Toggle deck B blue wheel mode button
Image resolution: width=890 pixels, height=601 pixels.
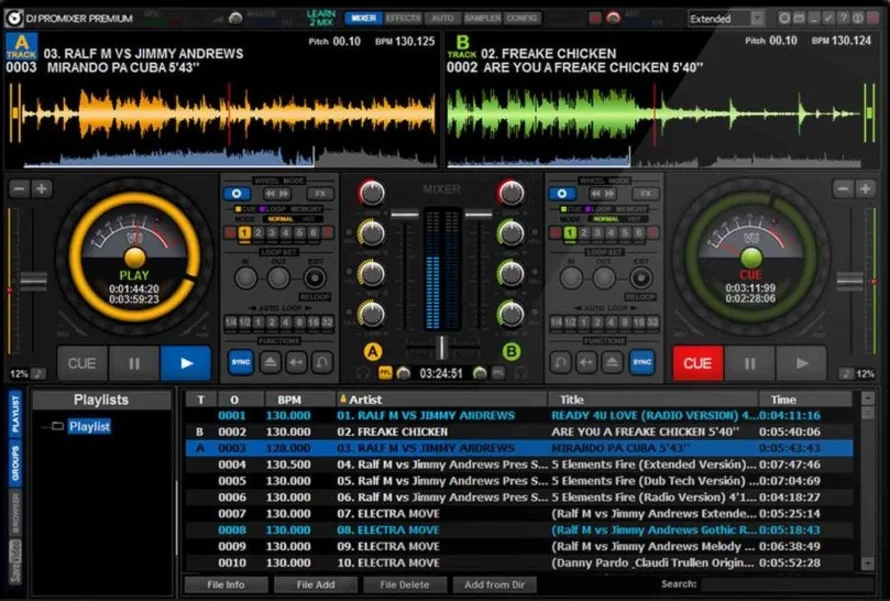pos(562,194)
